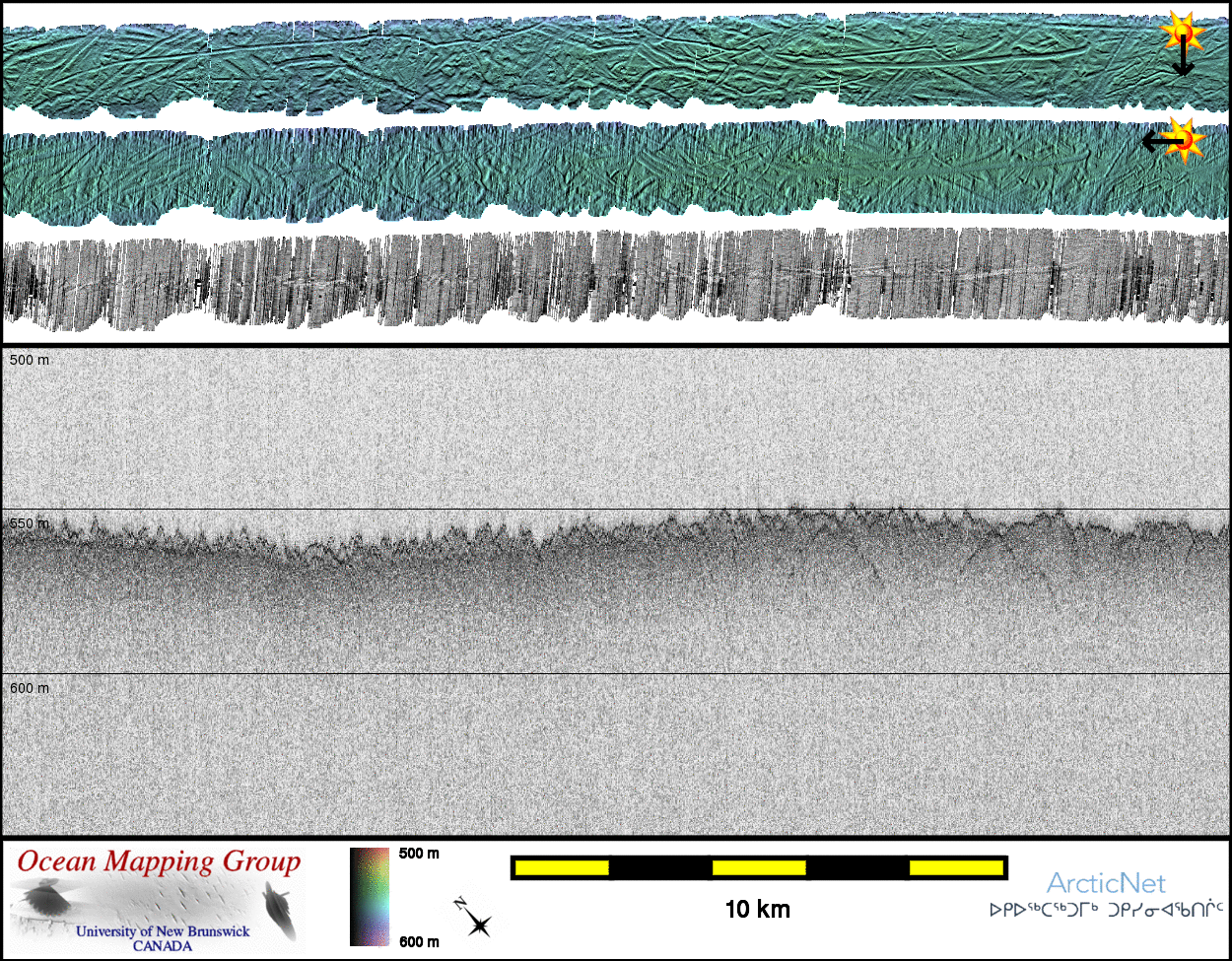The width and height of the screenshot is (1232, 961).
Task: Click the north arrow compass symbol
Action: tap(475, 919)
